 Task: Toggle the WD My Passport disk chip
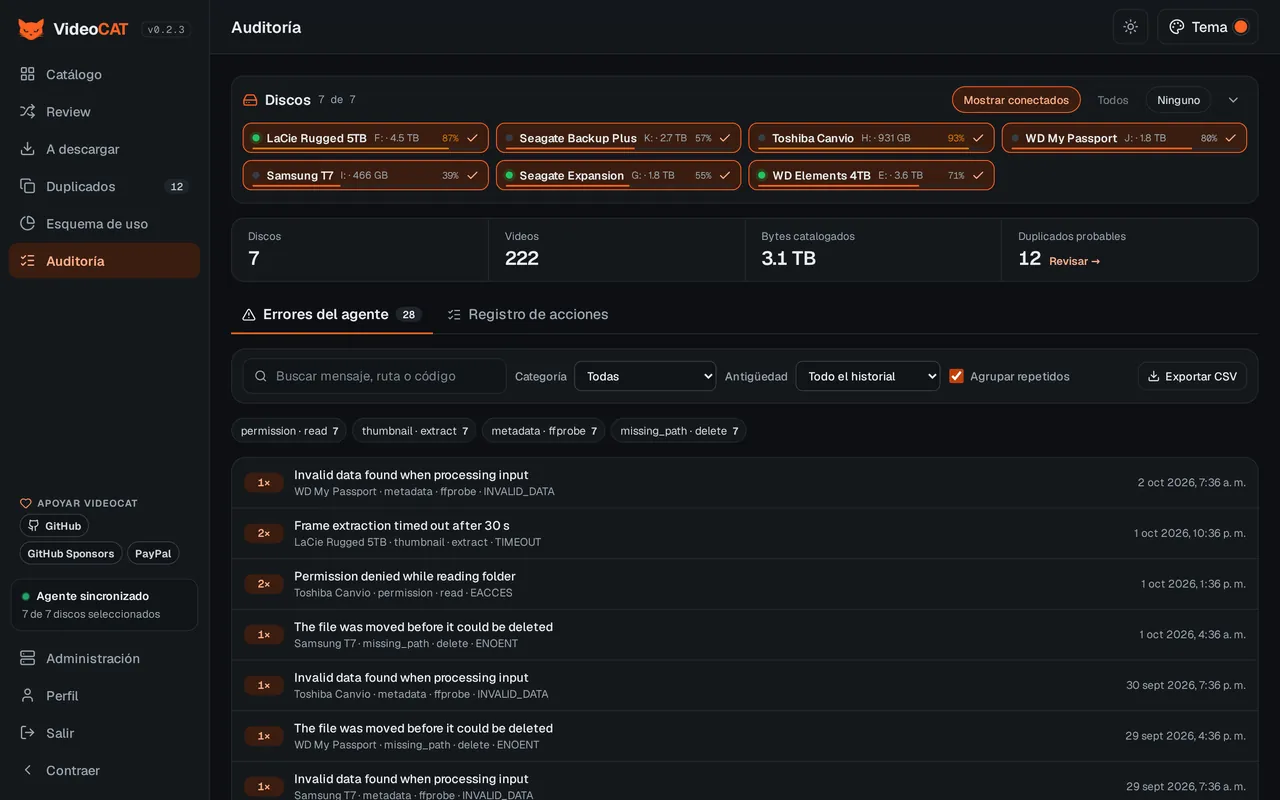(x=1125, y=138)
